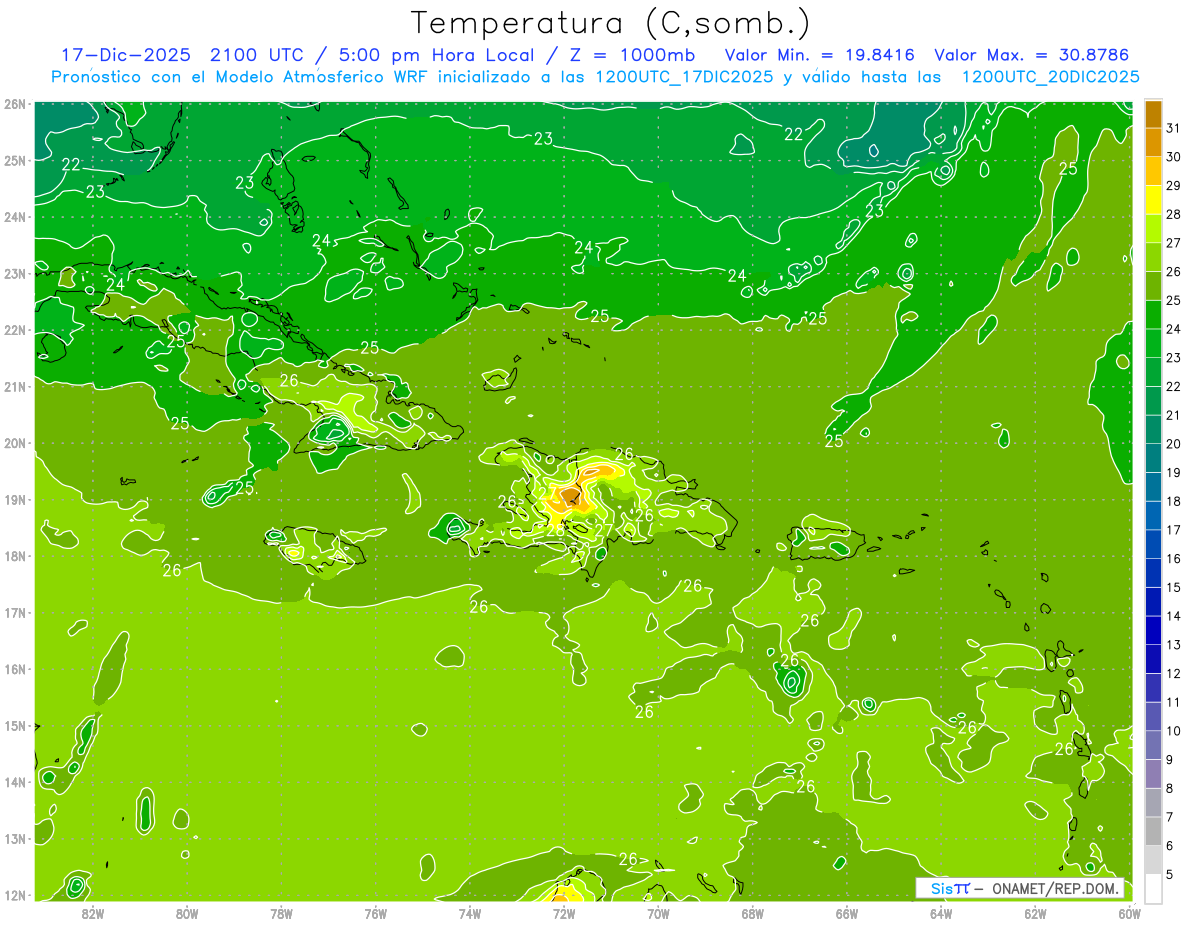The height and width of the screenshot is (927, 1200).
Task: Select the gray swatch between 6 and 7
Action: coord(1153,831)
